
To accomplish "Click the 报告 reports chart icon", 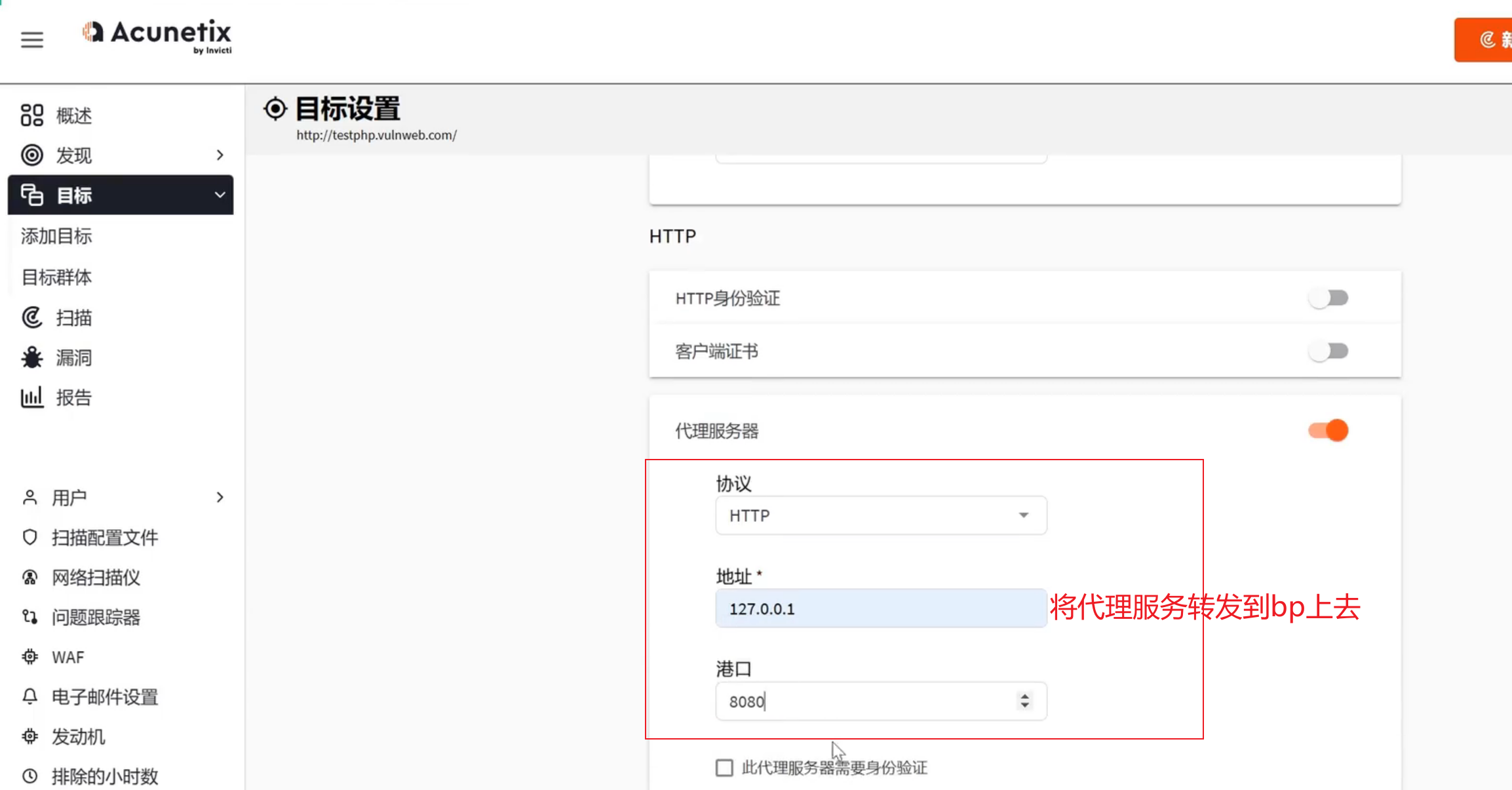I will 31,397.
